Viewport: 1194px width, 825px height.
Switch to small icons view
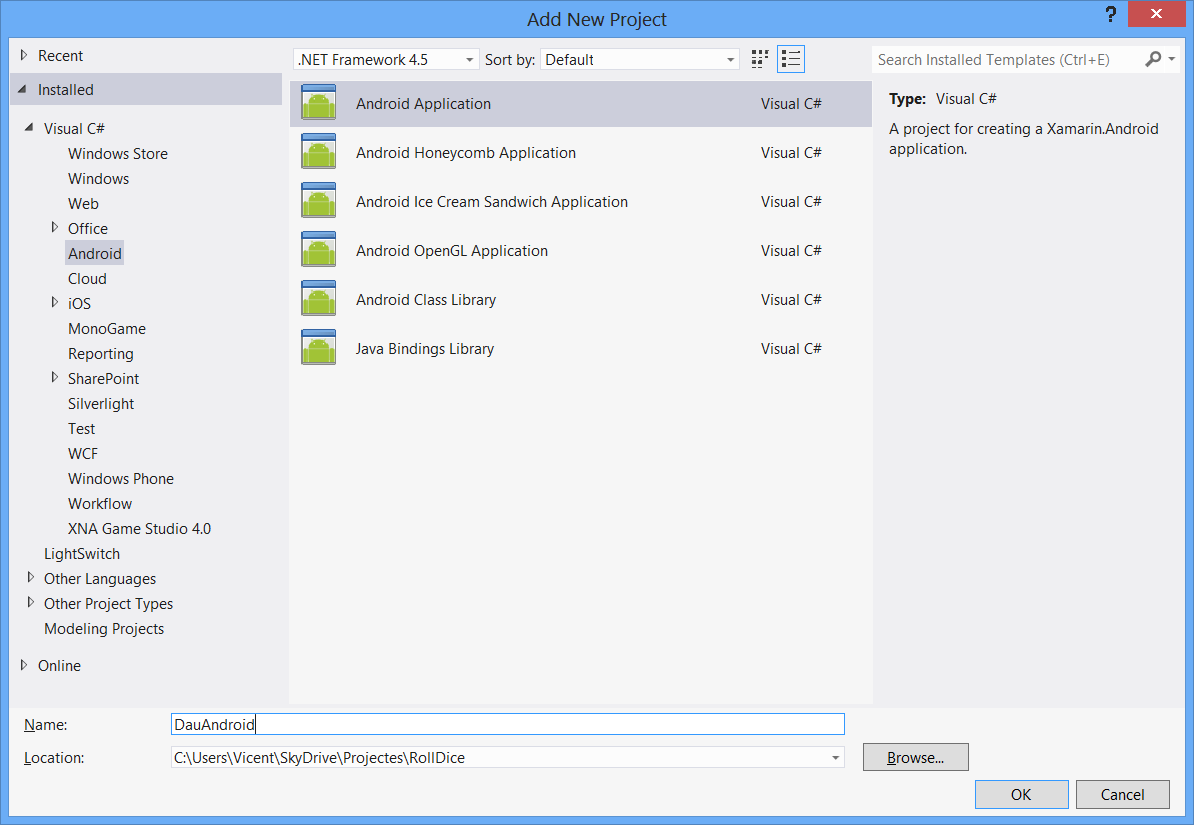(759, 59)
